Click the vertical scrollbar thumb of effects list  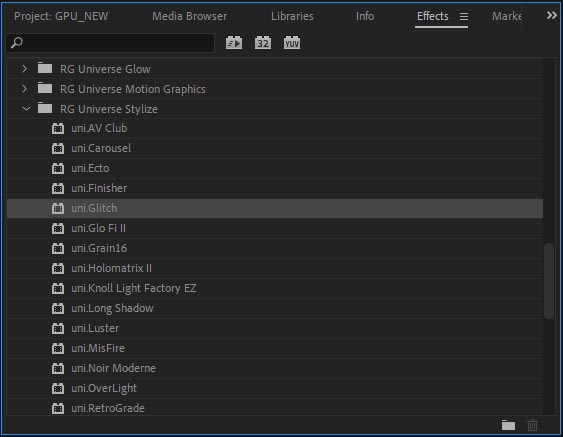pos(548,281)
